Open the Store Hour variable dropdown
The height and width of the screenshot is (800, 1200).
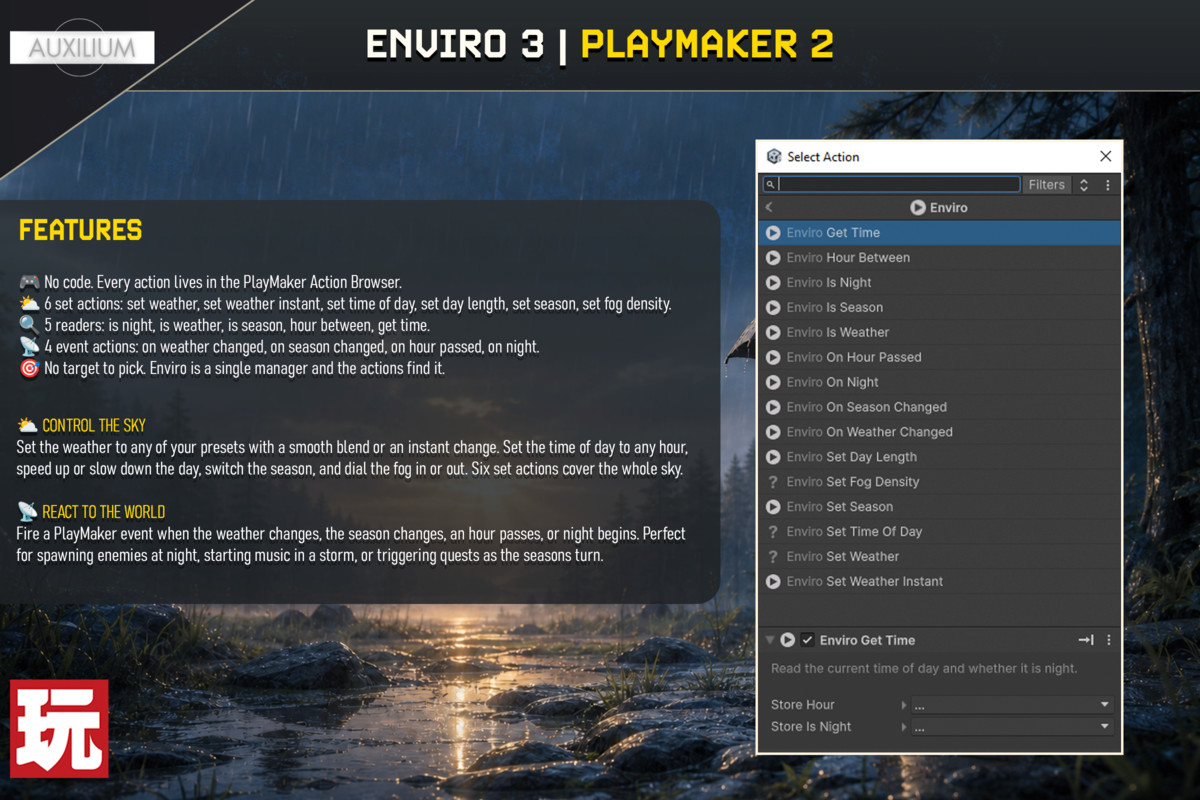coord(1011,705)
